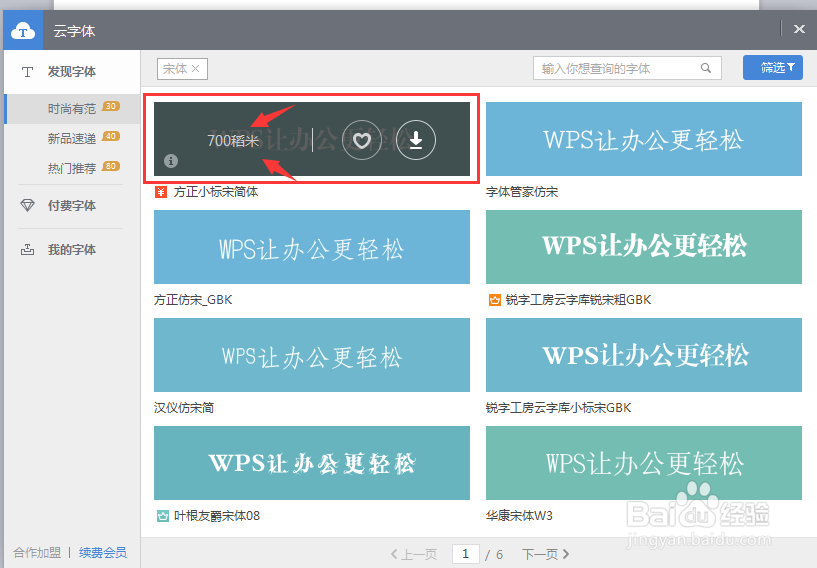
Task: Open the 付费字体 section
Action: 71,206
